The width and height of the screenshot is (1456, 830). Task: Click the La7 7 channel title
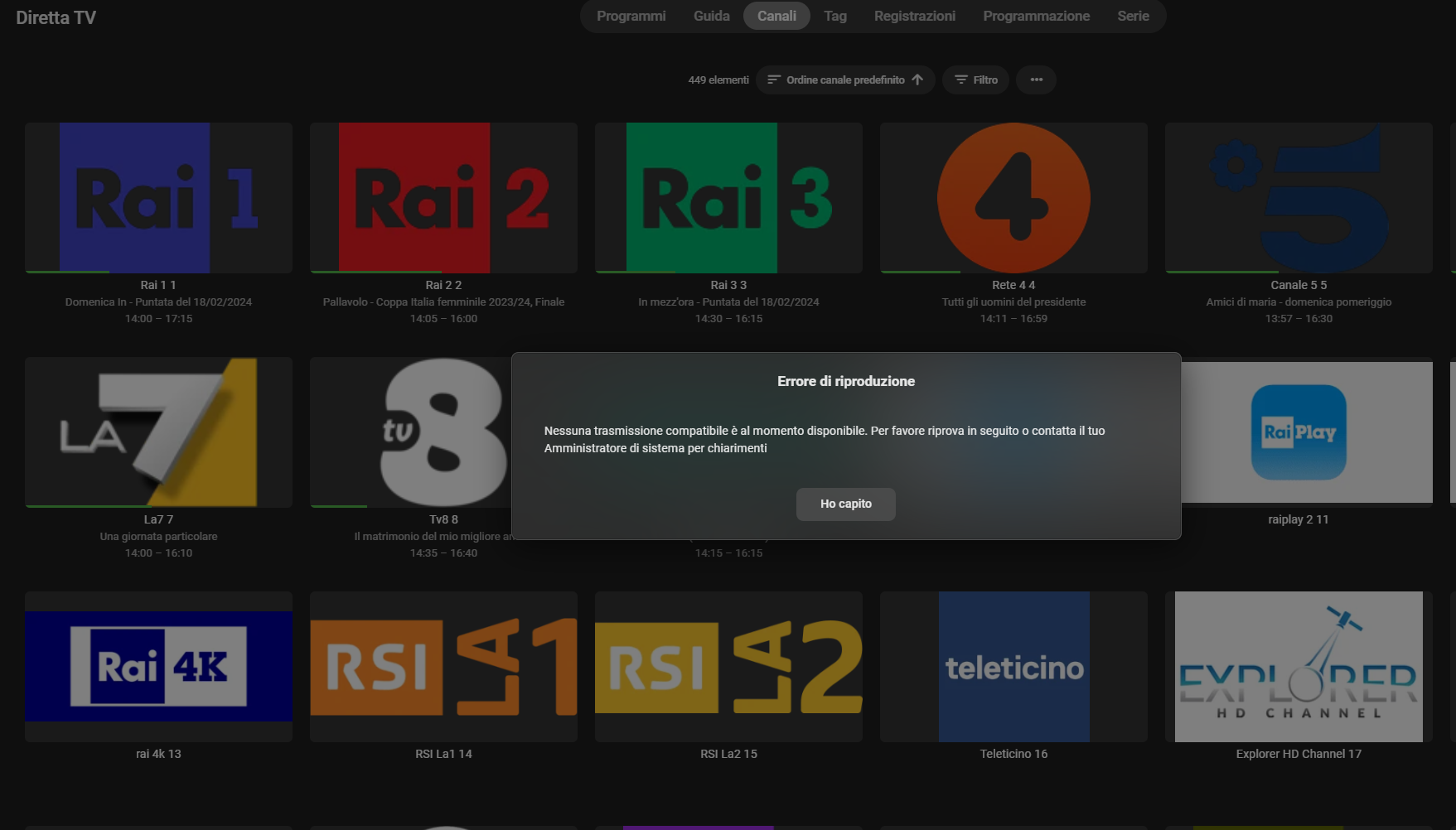click(158, 519)
